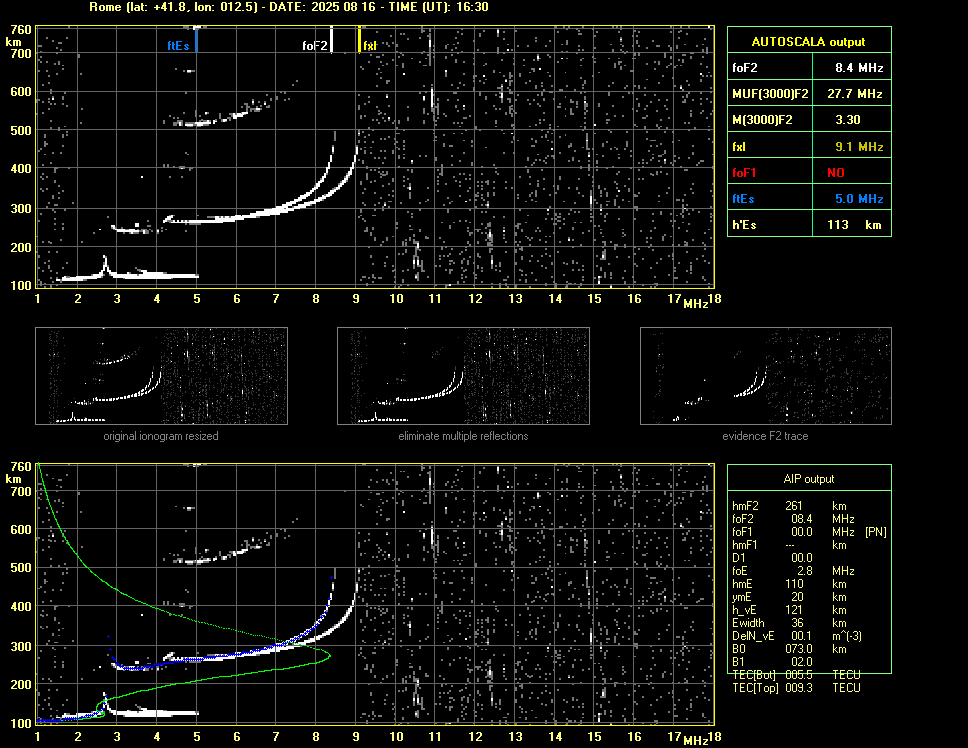Open the original ionogram resized thumbnail
Image resolution: width=968 pixels, height=748 pixels.
(161, 376)
